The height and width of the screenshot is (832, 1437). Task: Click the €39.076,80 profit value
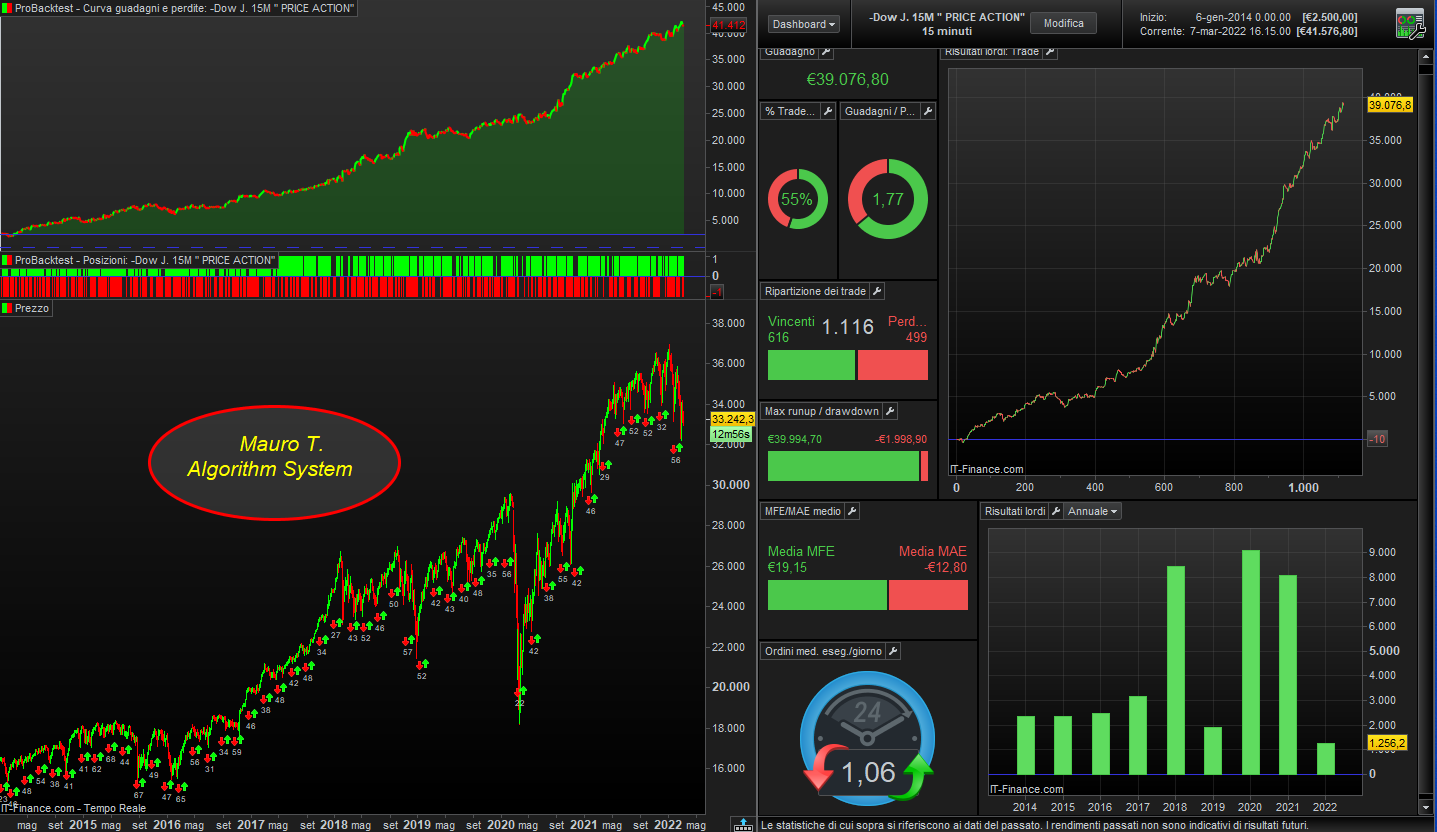point(847,80)
